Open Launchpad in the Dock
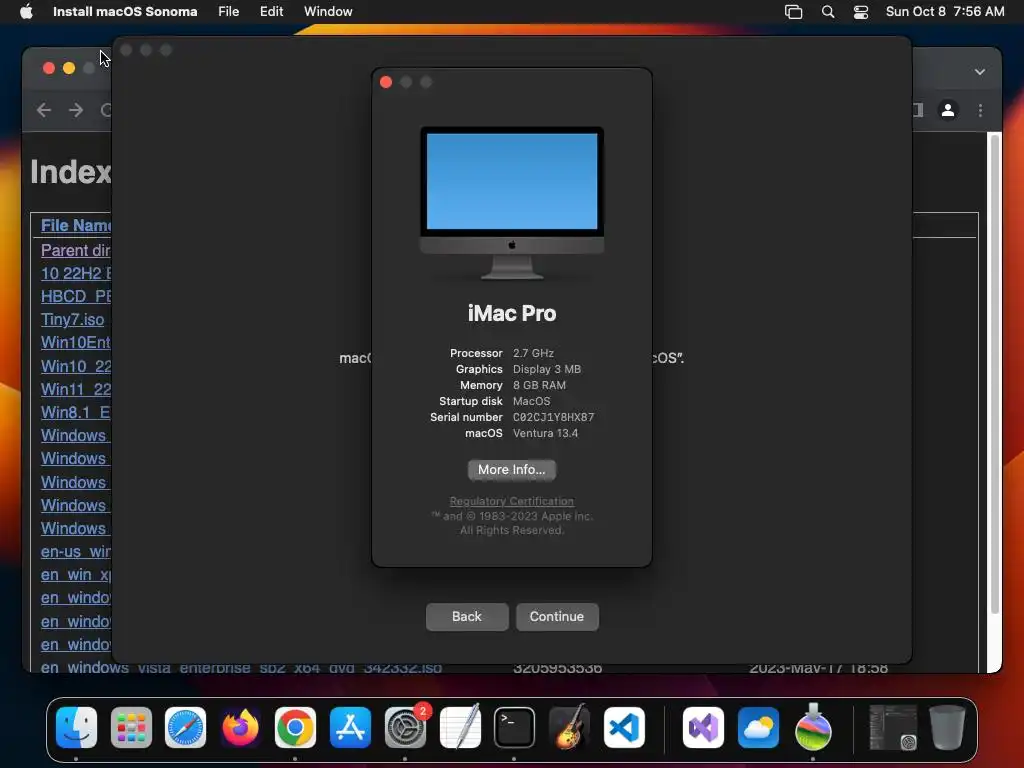 131,727
